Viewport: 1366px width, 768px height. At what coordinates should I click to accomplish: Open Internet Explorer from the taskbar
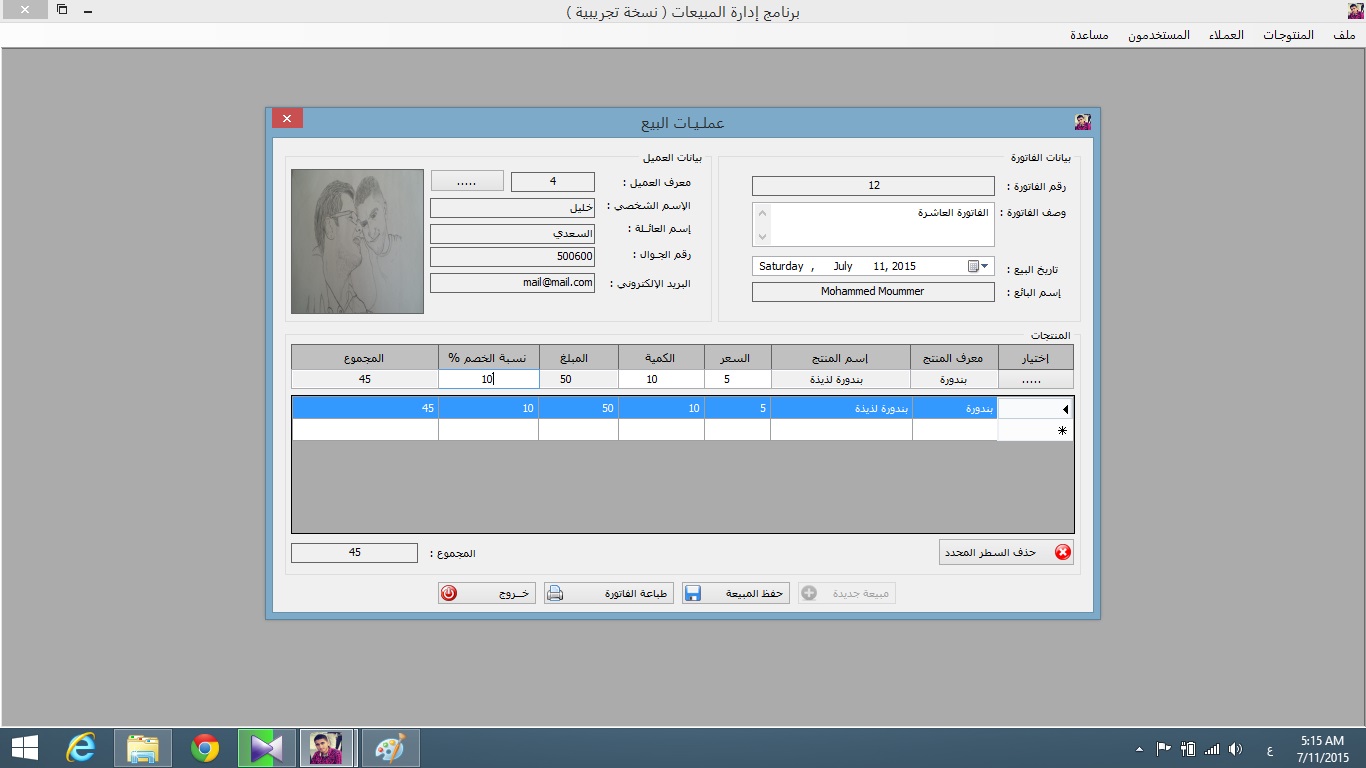pyautogui.click(x=81, y=748)
